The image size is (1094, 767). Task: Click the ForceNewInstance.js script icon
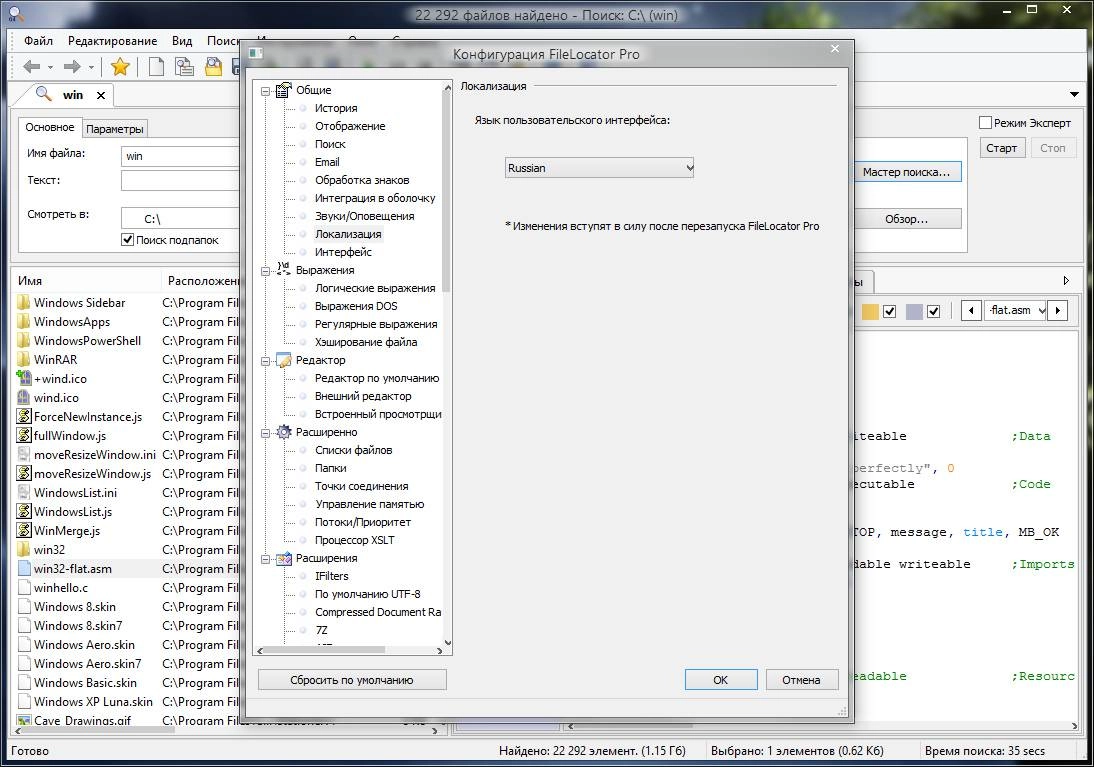pos(24,417)
